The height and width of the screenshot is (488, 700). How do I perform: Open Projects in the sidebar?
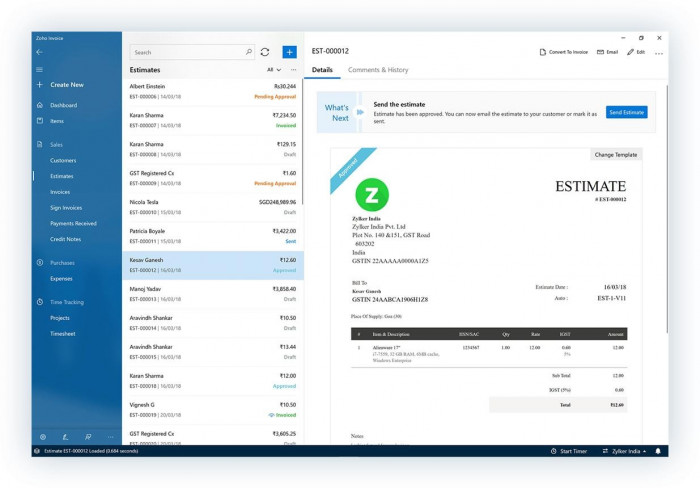pos(60,318)
